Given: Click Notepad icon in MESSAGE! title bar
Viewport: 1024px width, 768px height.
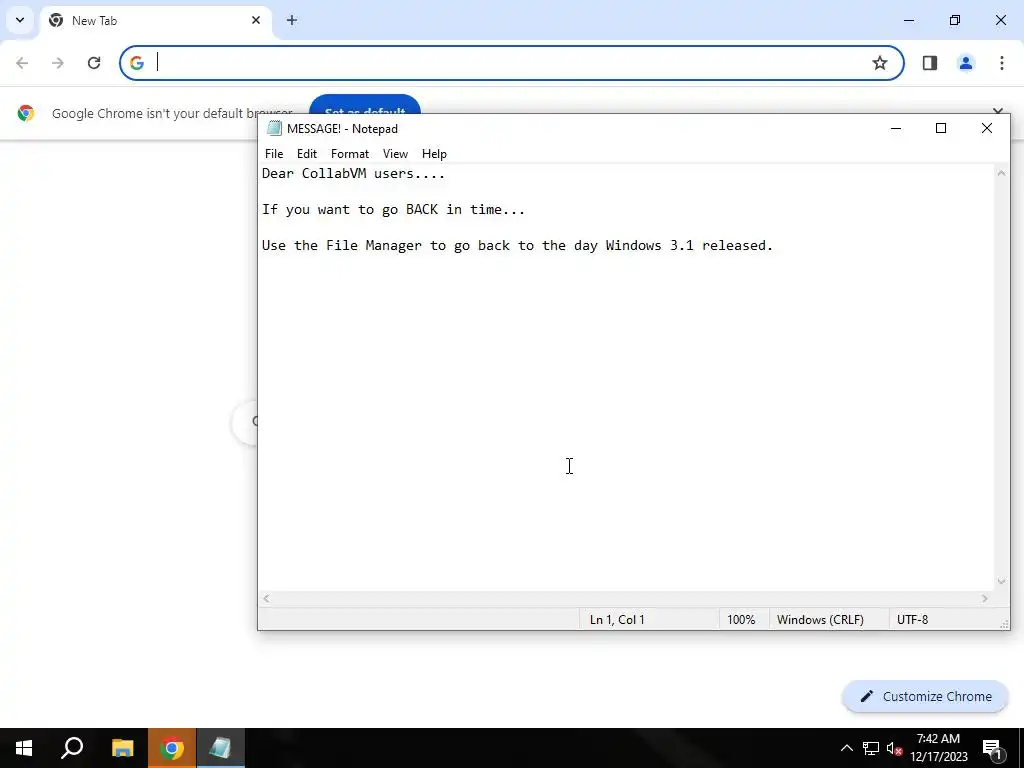Looking at the screenshot, I should point(274,128).
